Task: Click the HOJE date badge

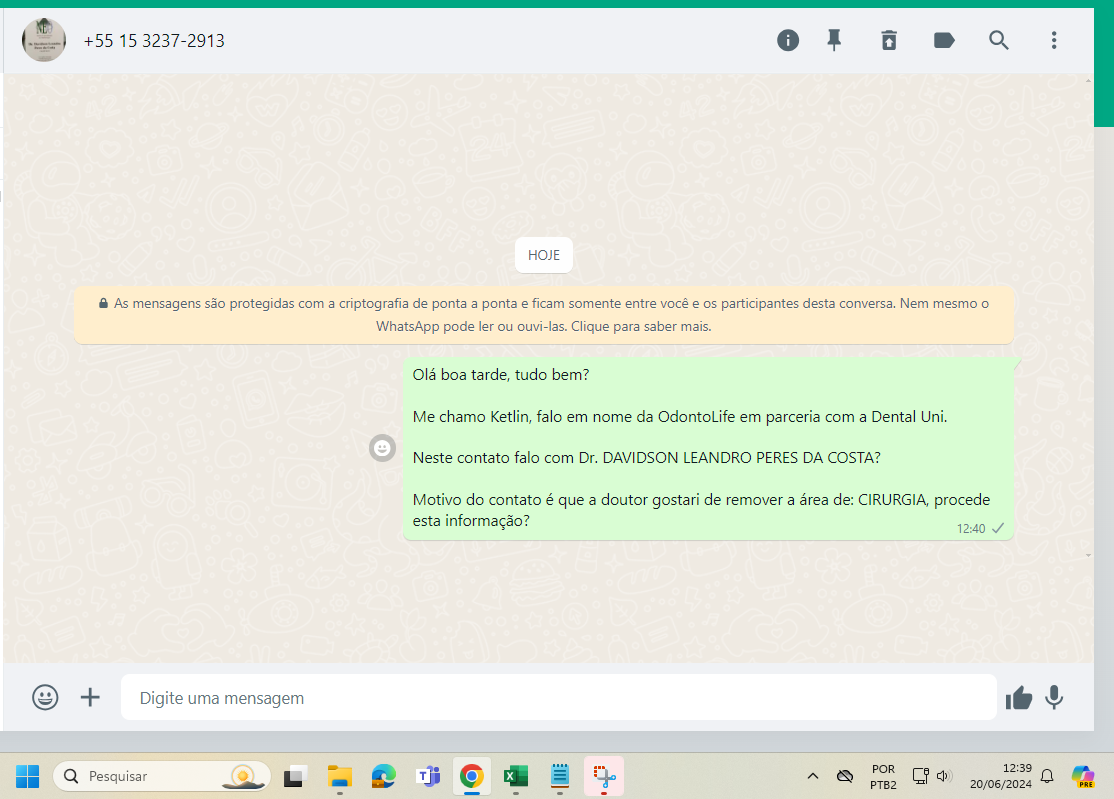Action: (x=544, y=255)
